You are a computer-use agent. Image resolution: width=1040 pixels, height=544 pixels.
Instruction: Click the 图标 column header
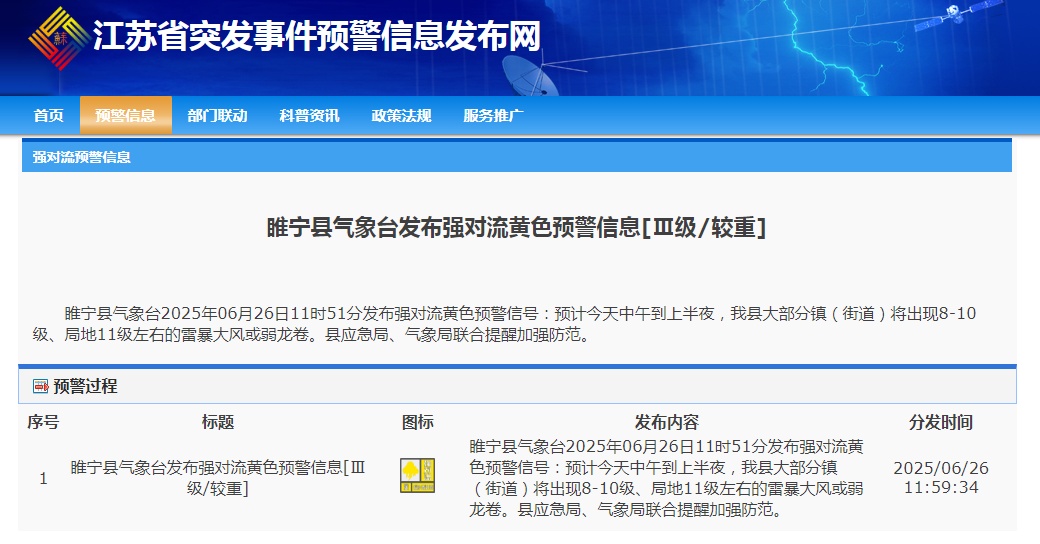pyautogui.click(x=417, y=422)
